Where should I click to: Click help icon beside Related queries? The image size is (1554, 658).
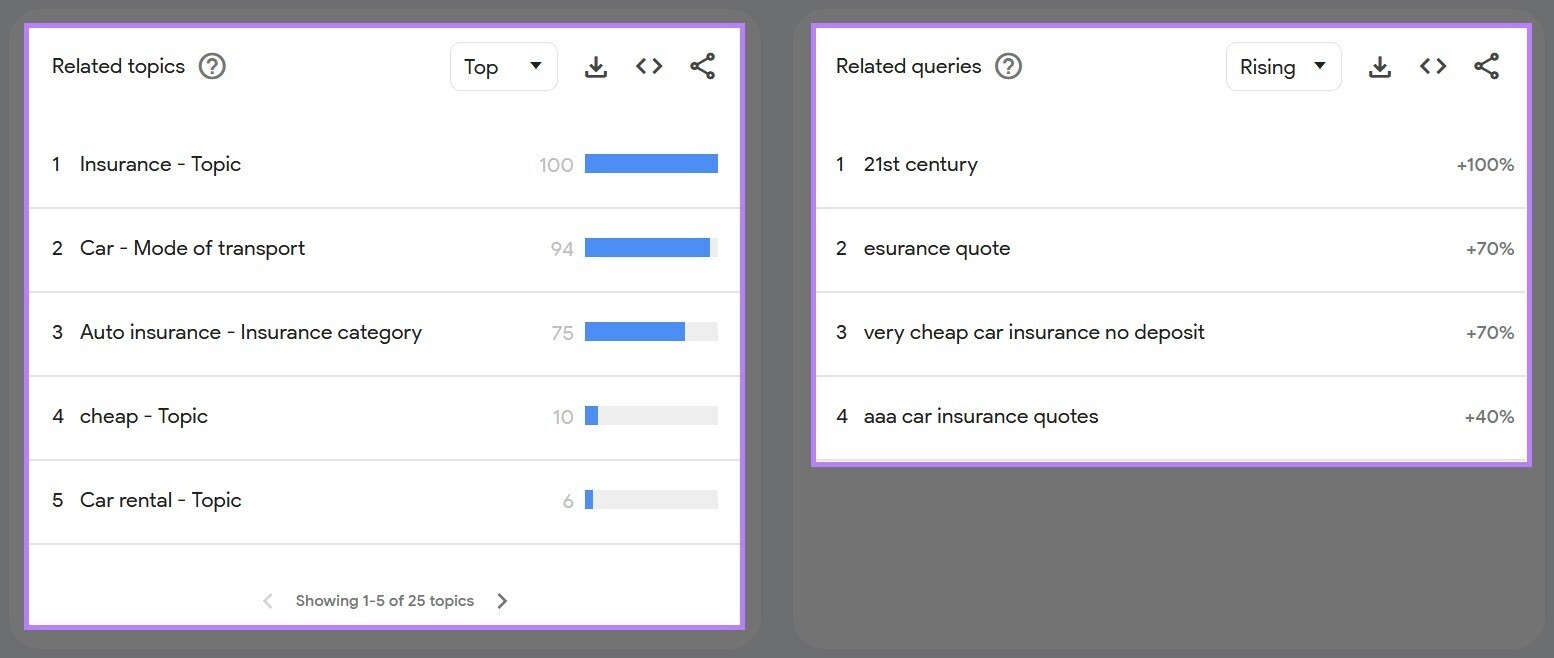click(1008, 67)
